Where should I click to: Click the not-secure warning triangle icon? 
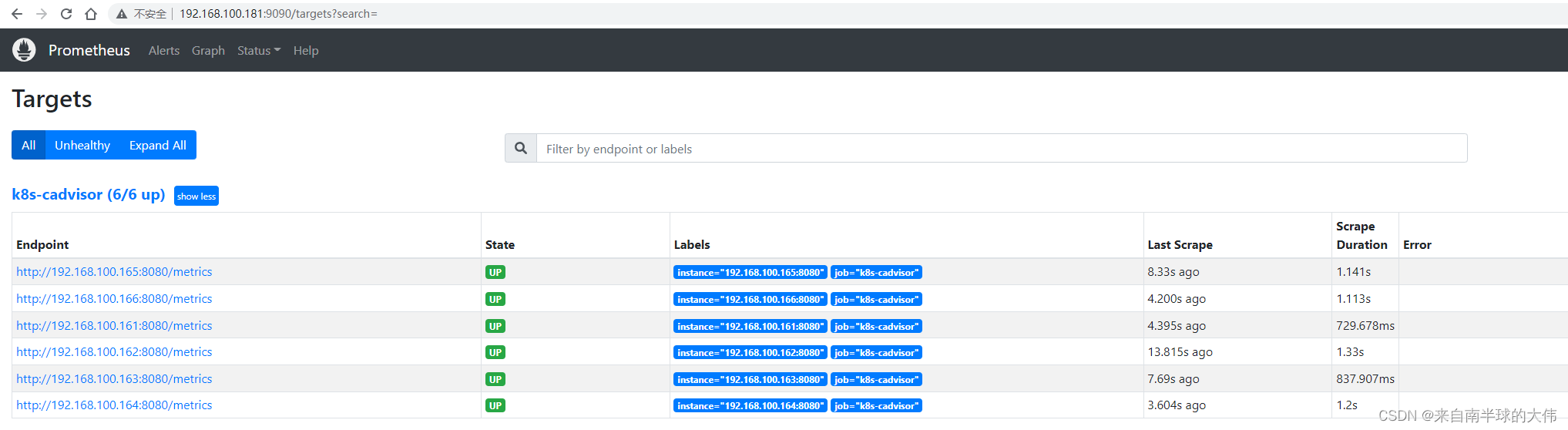[122, 14]
